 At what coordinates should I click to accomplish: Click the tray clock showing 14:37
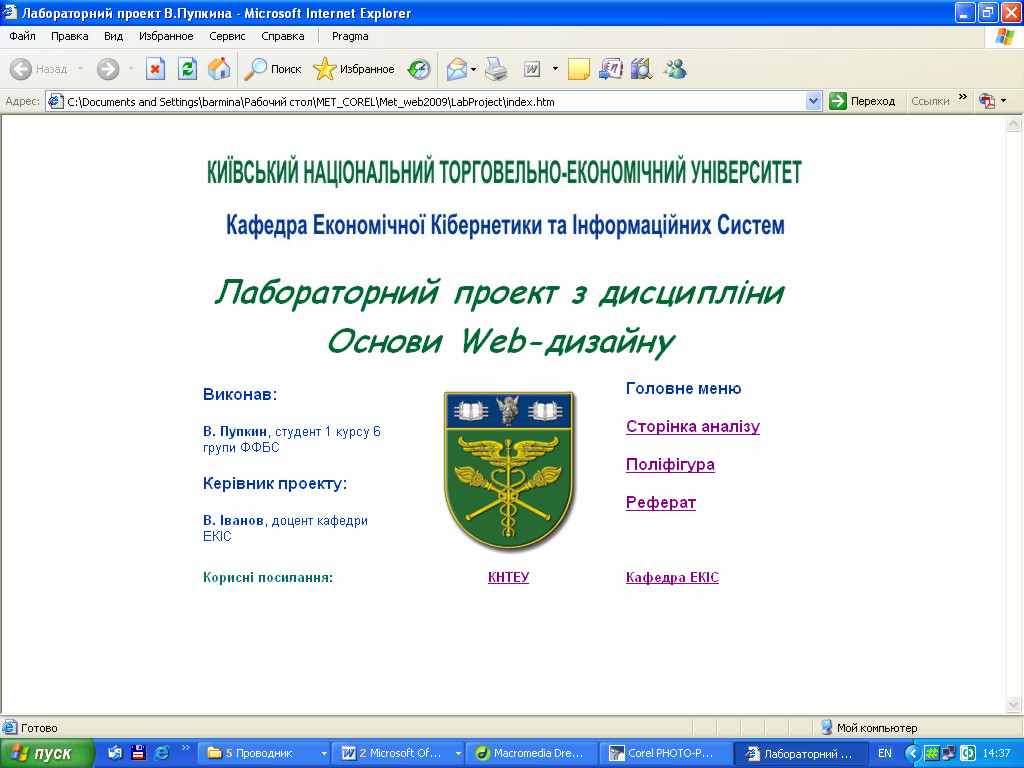tap(997, 753)
